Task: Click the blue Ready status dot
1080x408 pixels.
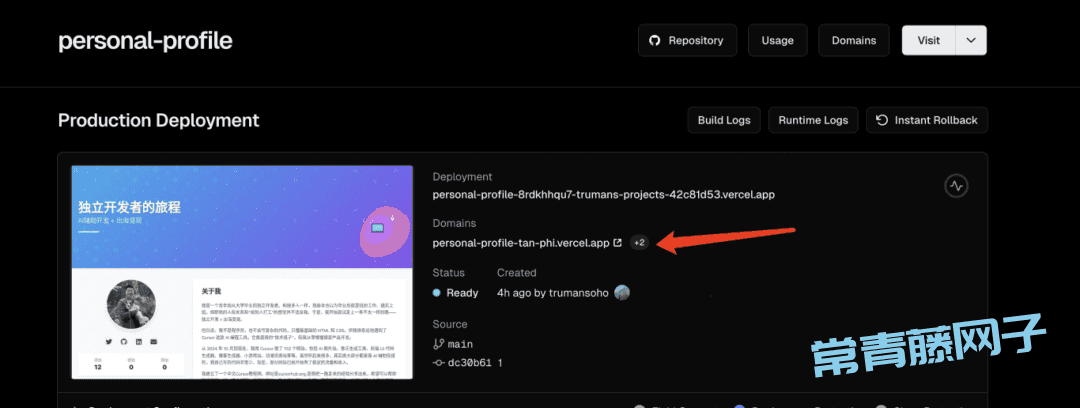Action: coord(437,293)
